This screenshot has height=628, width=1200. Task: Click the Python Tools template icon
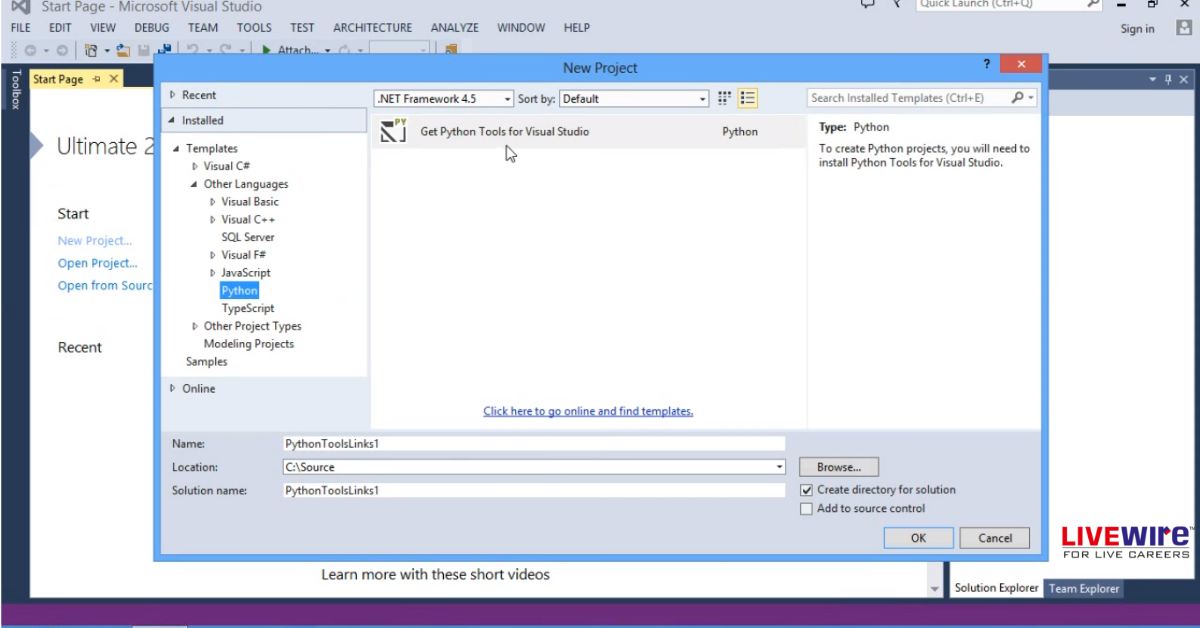pos(394,131)
